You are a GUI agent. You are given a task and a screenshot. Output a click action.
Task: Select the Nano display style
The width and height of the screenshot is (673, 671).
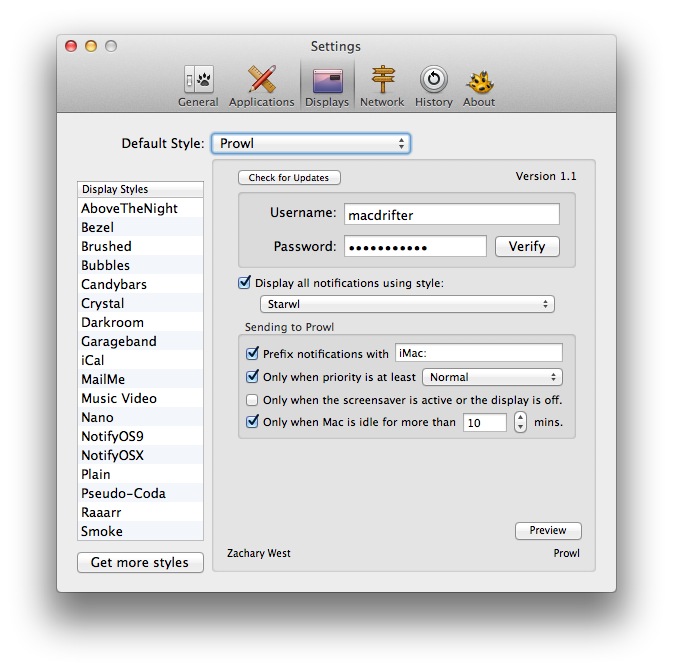pos(140,417)
